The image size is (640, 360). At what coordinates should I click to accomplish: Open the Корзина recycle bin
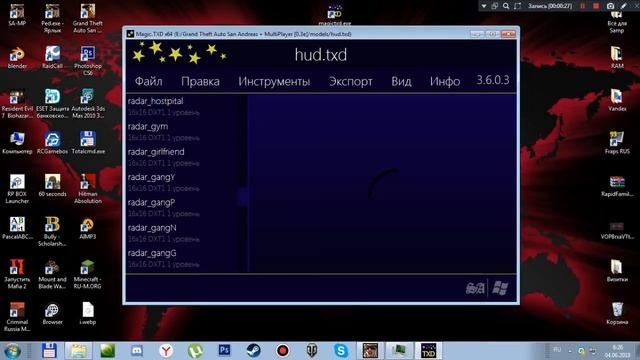(617, 314)
